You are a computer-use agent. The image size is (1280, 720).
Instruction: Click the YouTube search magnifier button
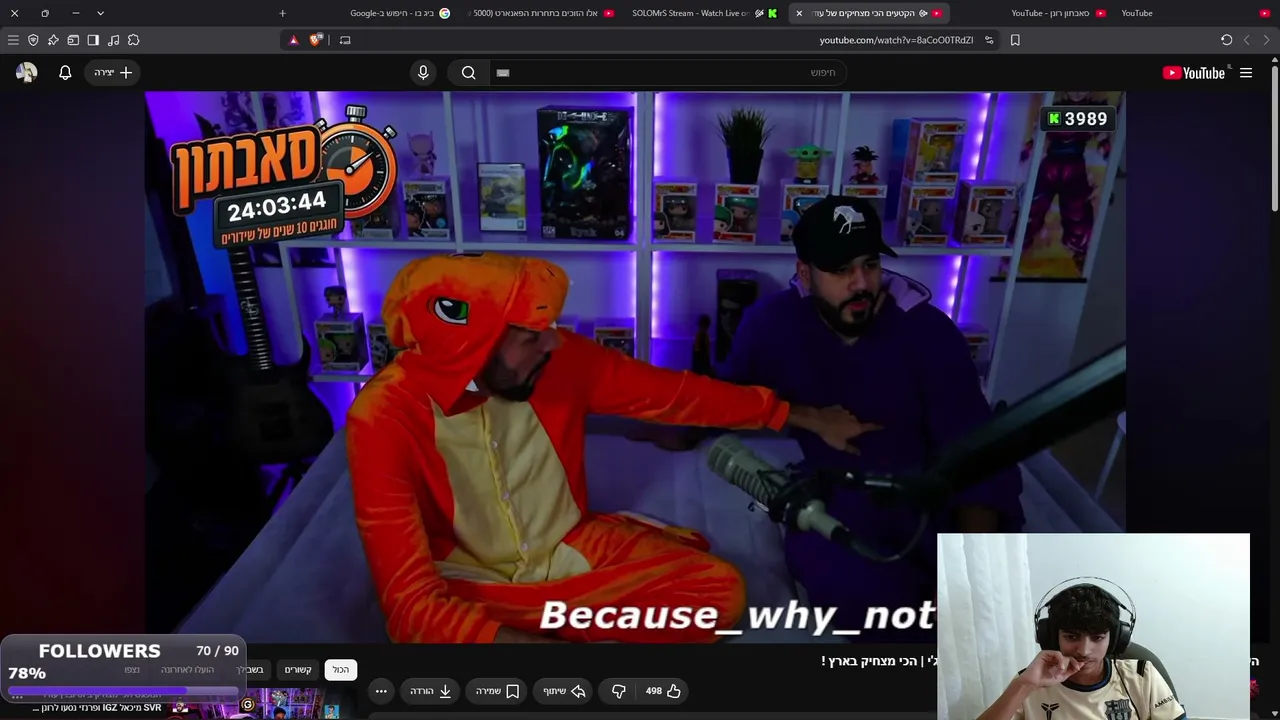coord(468,72)
